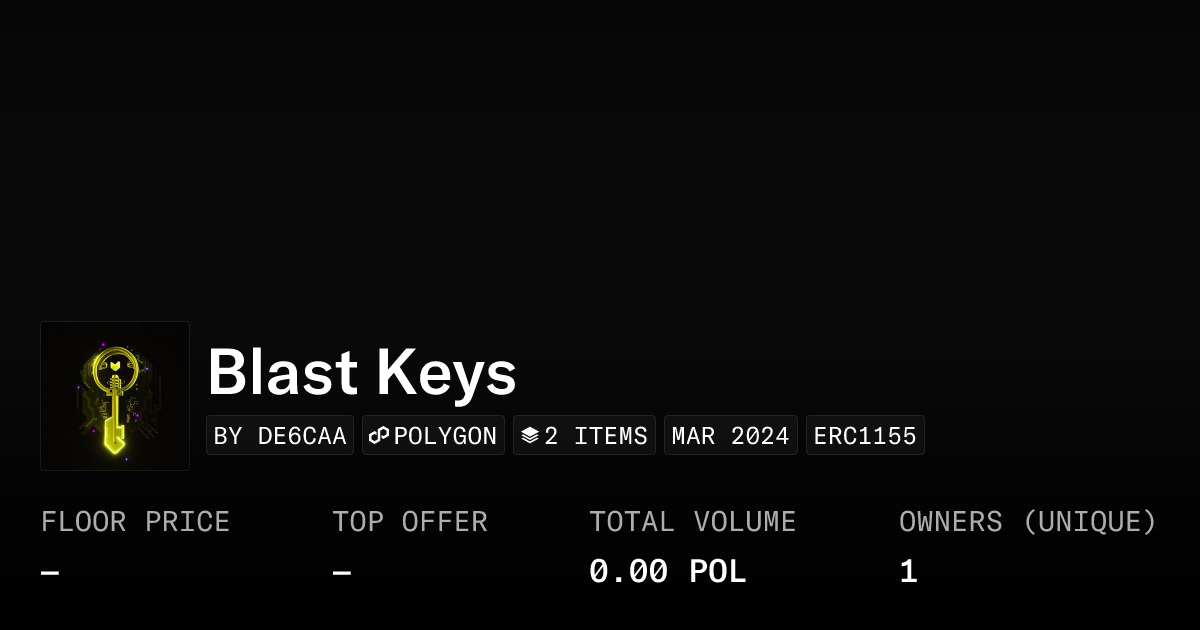The width and height of the screenshot is (1200, 630).
Task: Click the TOTAL VOLUME label
Action: click(692, 522)
